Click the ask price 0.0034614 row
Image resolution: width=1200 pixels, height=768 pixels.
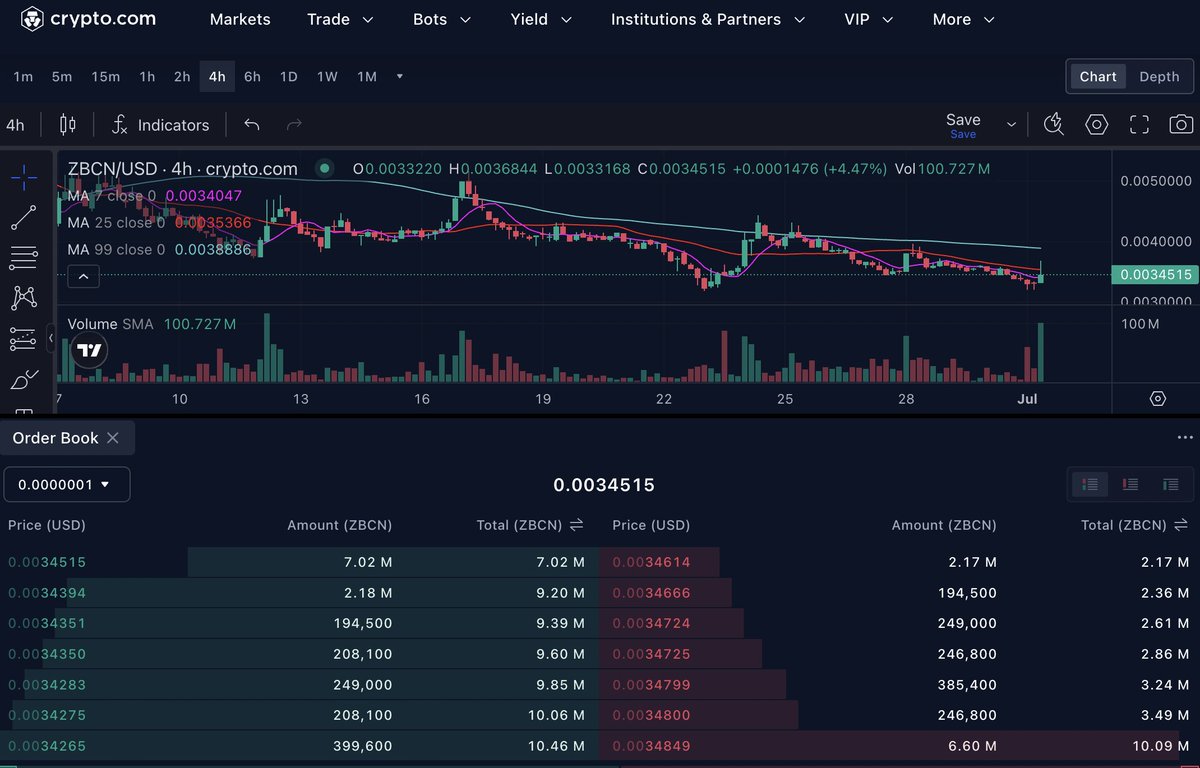pos(899,562)
